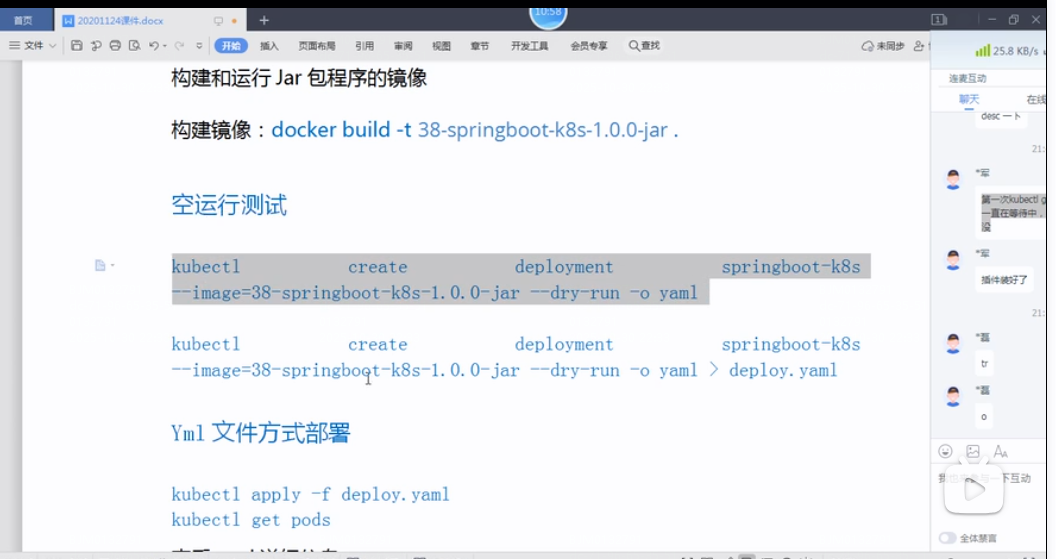Click the share collaborator person icon
This screenshot has width=1056, height=559.
pos(919,46)
